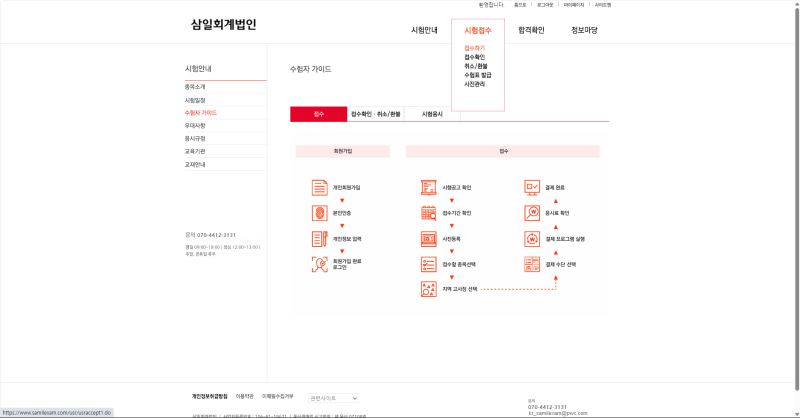Open the 시험안내 top menu
800x418 pixels.
click(424, 30)
